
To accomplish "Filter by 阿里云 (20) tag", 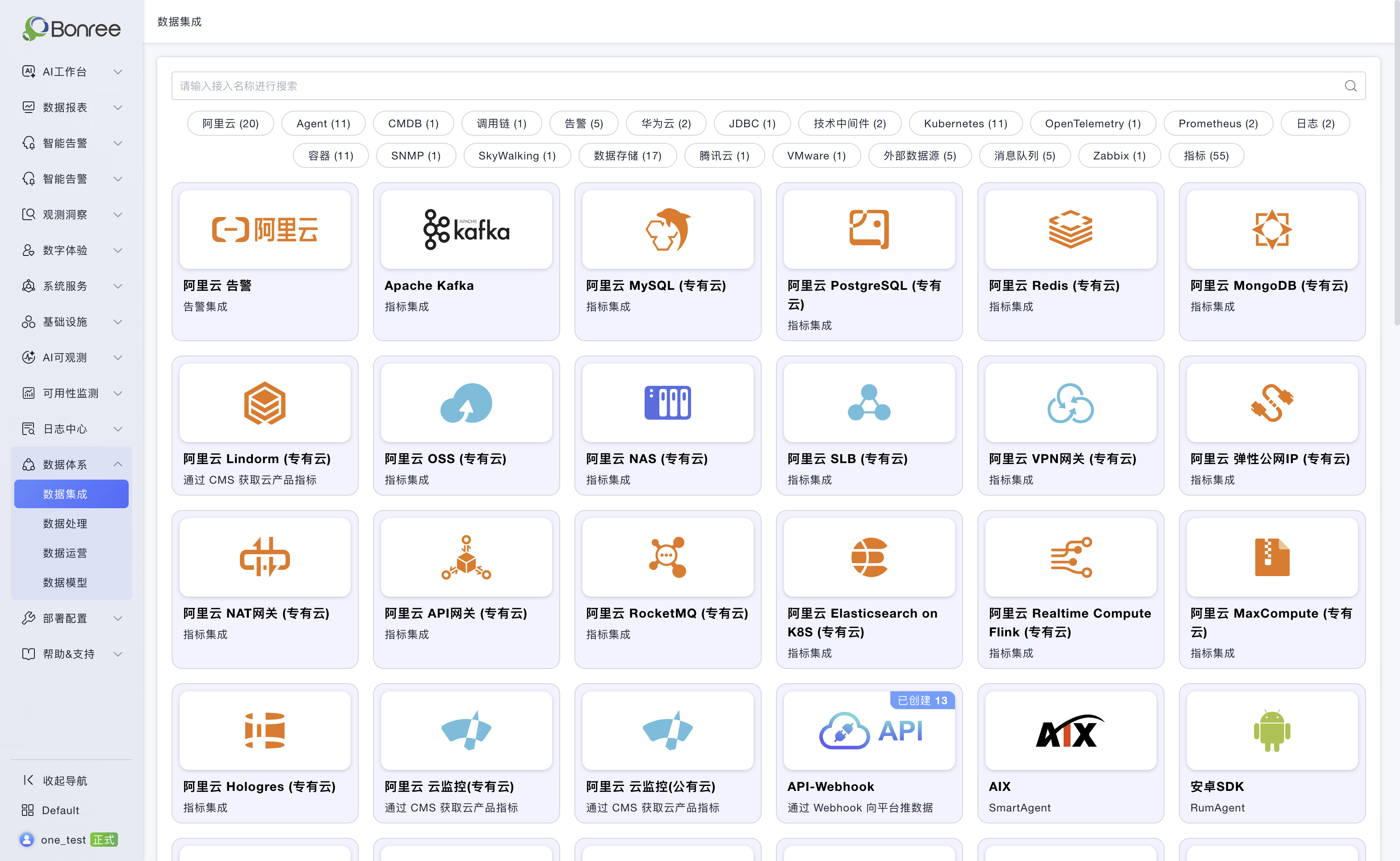I will point(231,124).
